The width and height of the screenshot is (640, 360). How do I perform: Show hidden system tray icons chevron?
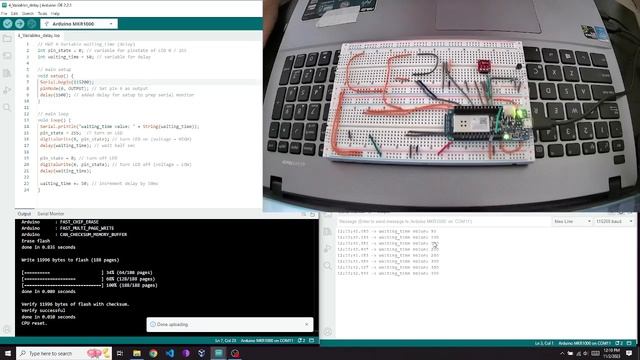point(562,353)
